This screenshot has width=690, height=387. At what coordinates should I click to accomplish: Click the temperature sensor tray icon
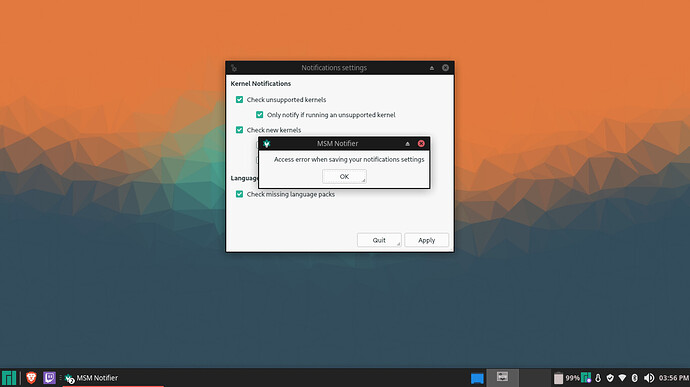598,378
